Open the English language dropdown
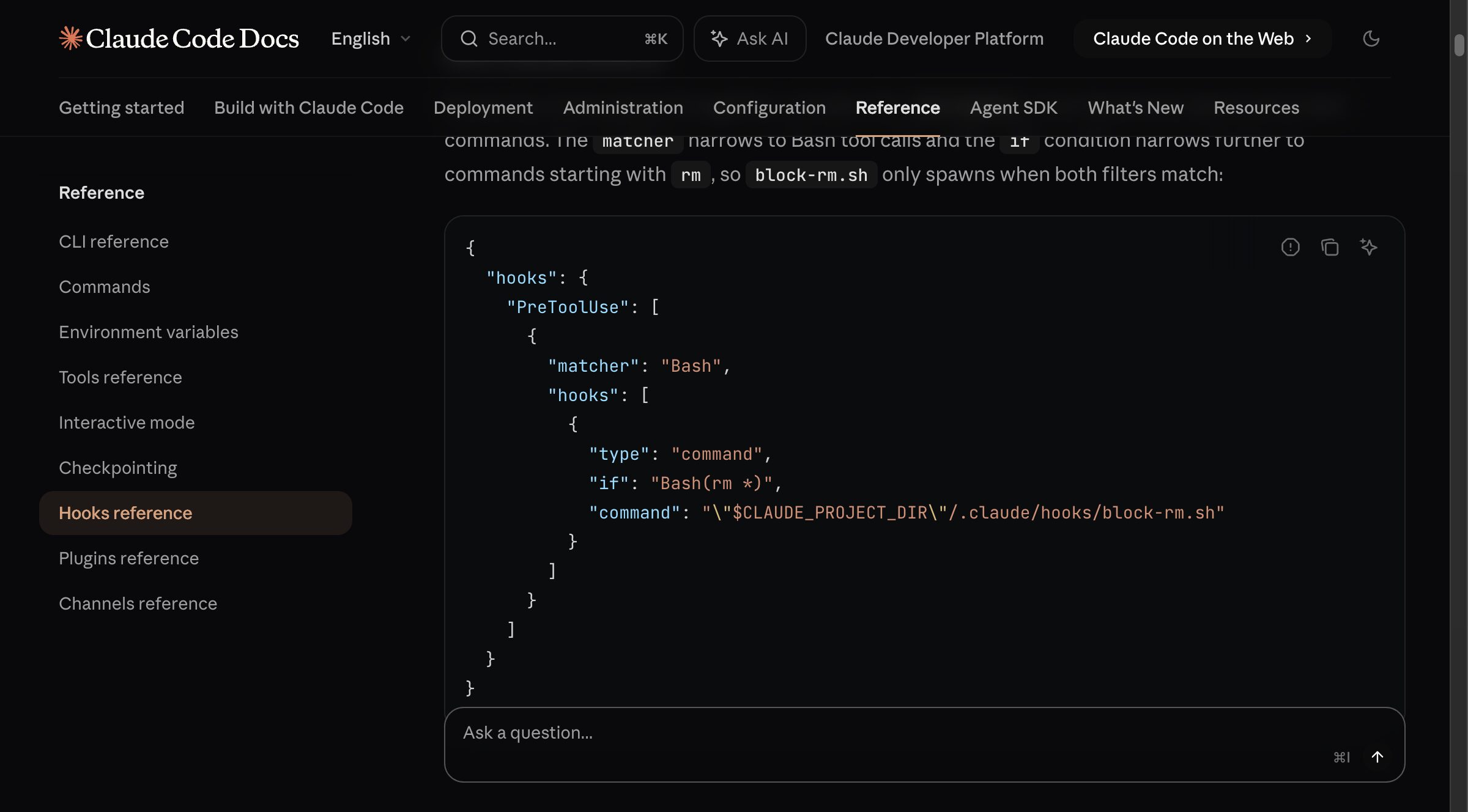The height and width of the screenshot is (812, 1468). (371, 39)
